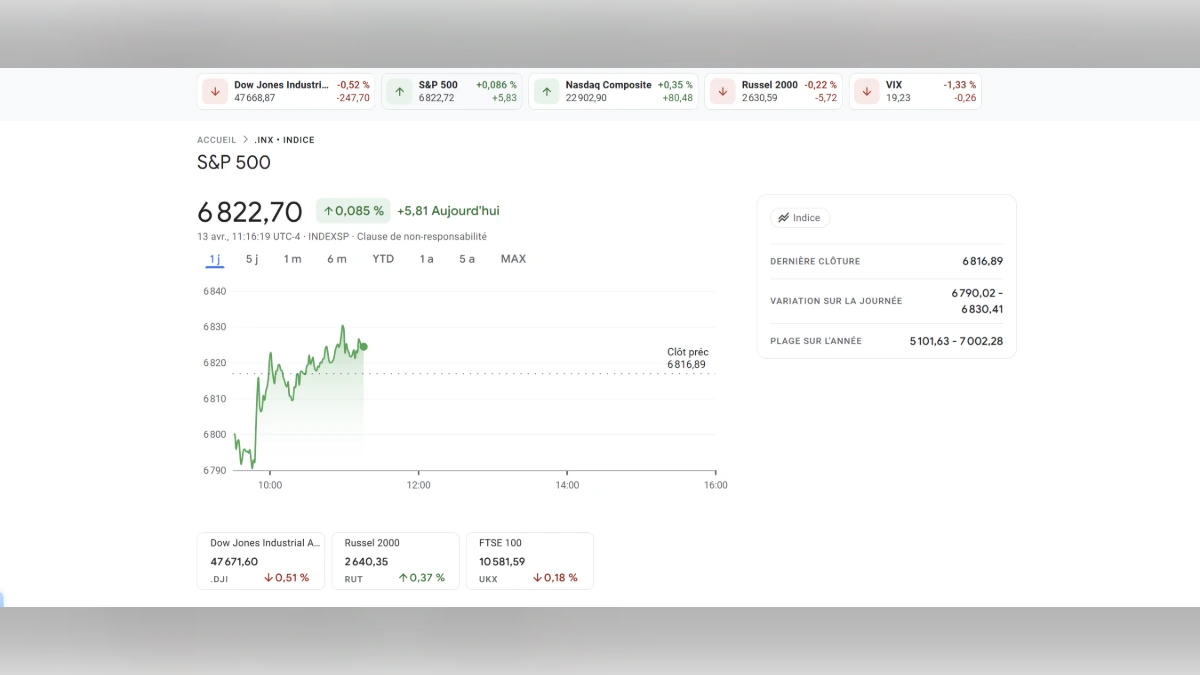Image resolution: width=1200 pixels, height=675 pixels.
Task: Click the up arrow icon on Nasdaq Composite card
Action: click(546, 91)
